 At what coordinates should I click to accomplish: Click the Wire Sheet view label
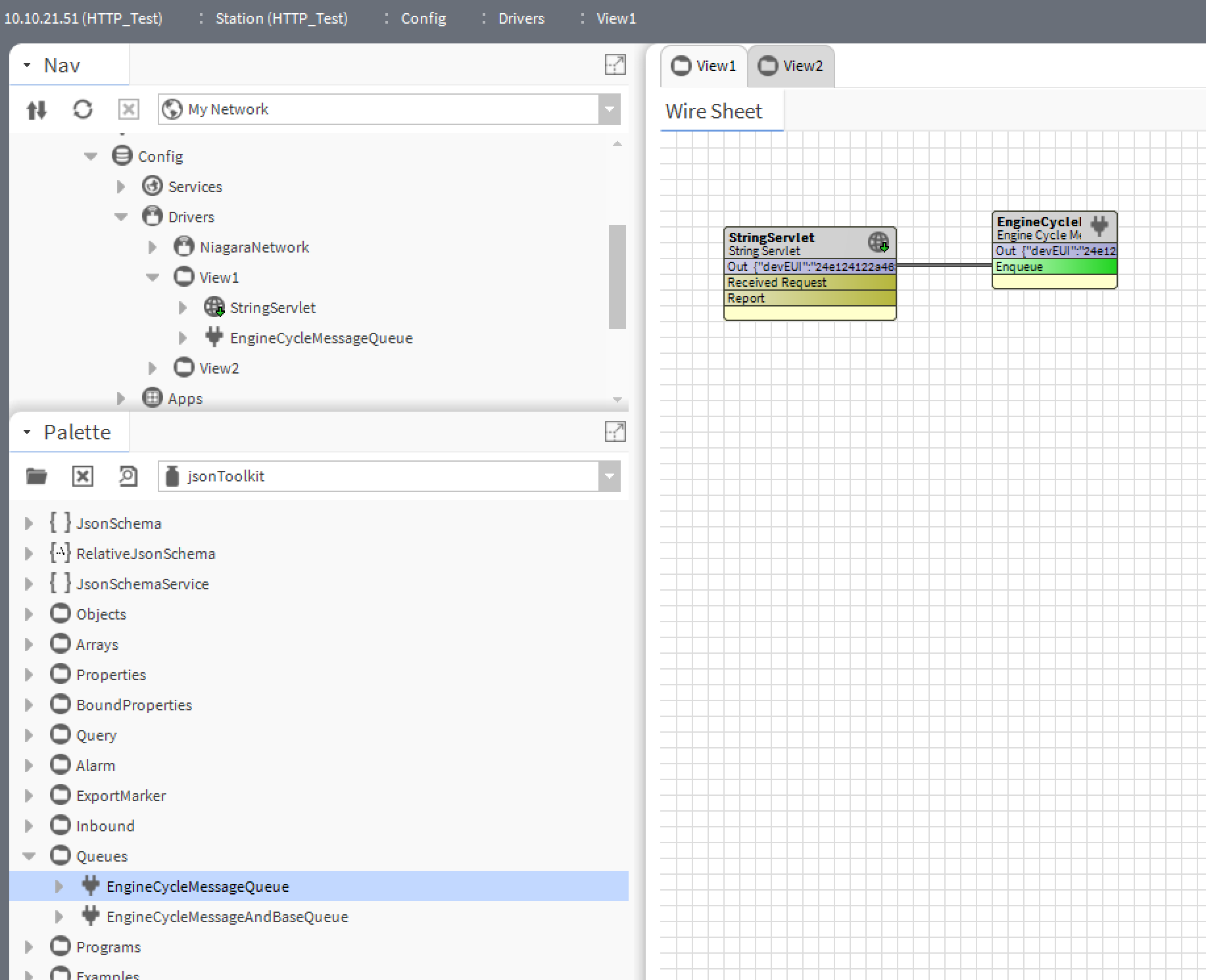(713, 111)
